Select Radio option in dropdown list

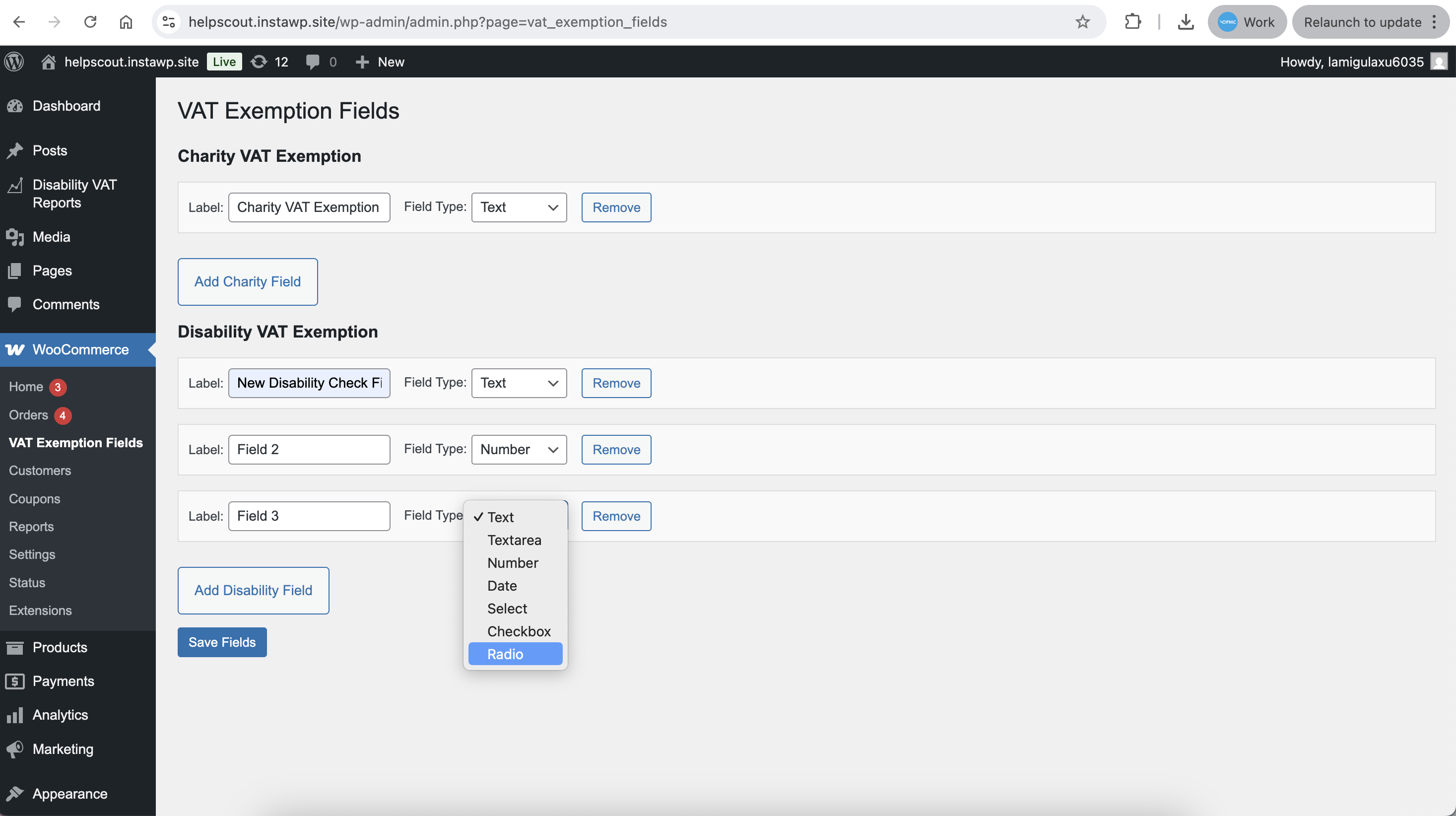pyautogui.click(x=505, y=654)
